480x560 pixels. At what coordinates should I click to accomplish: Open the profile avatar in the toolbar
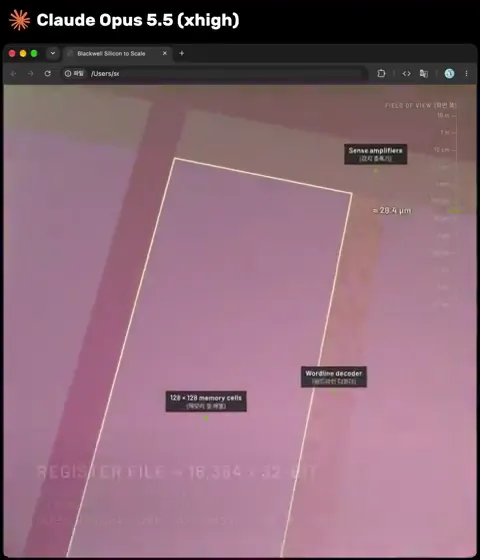(449, 74)
